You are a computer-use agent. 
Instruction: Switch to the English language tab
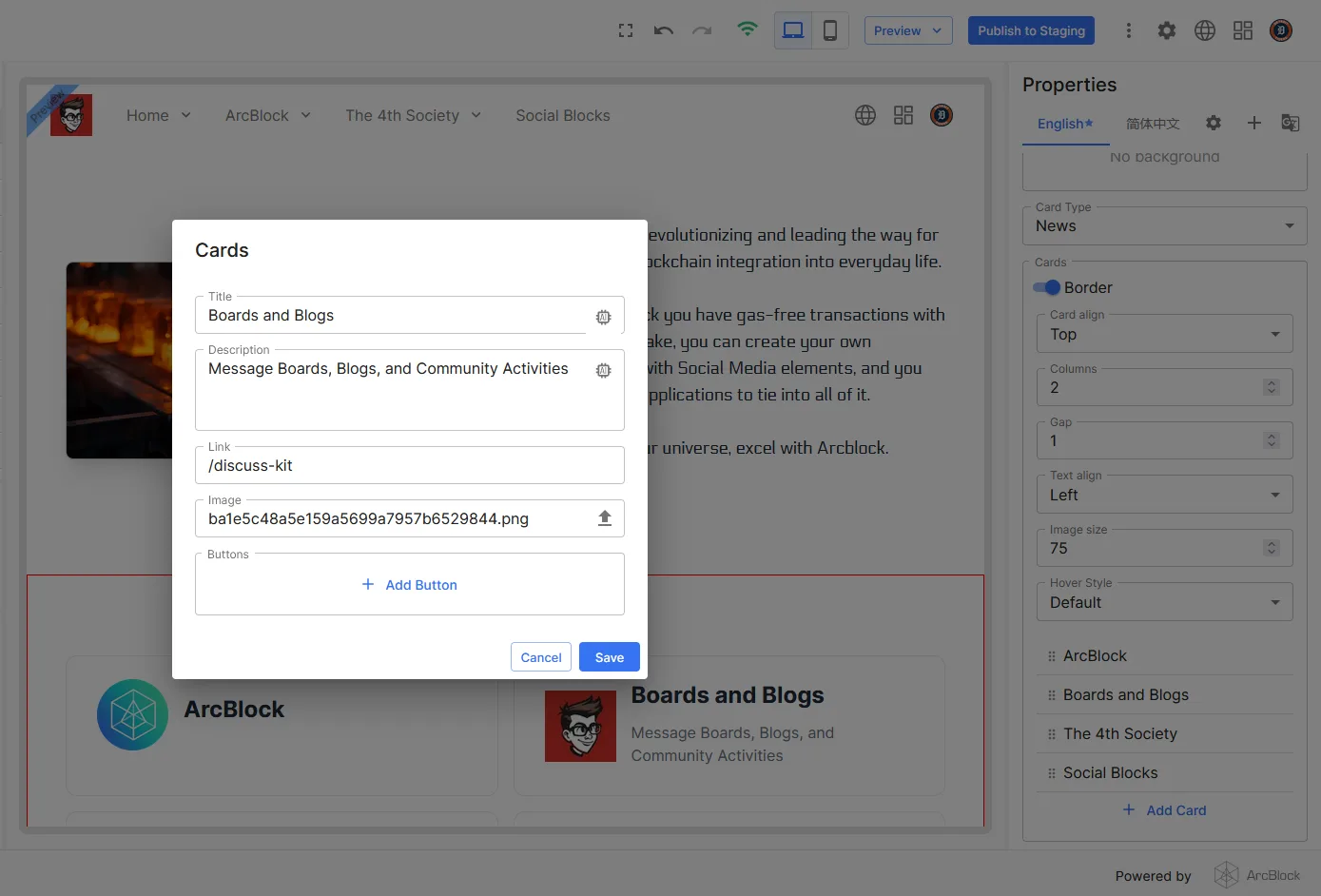(x=1065, y=124)
